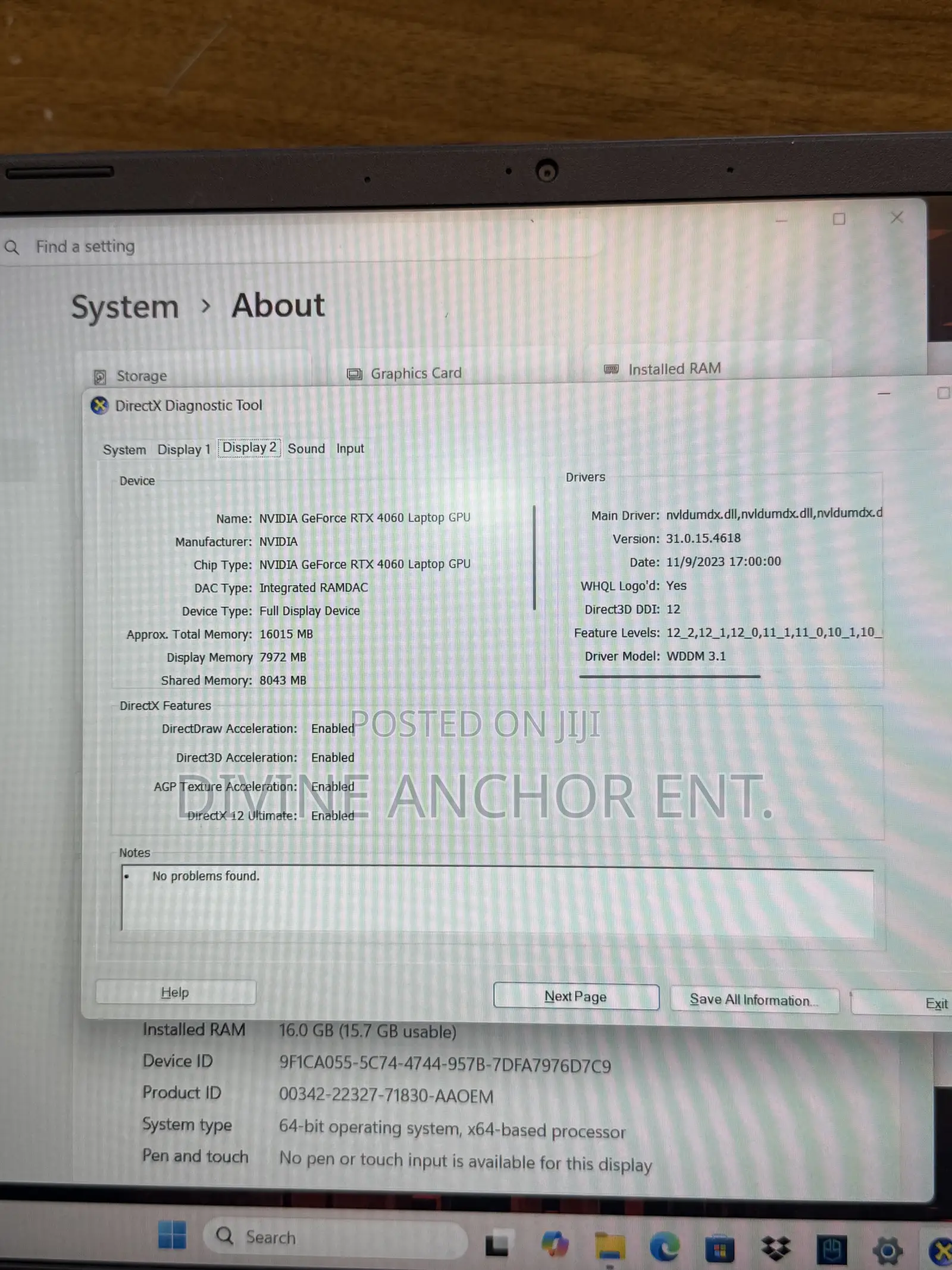Select the Product ID value 00342-22327-71830-AAOEM
Image resolution: width=952 pixels, height=1270 pixels.
point(386,1096)
